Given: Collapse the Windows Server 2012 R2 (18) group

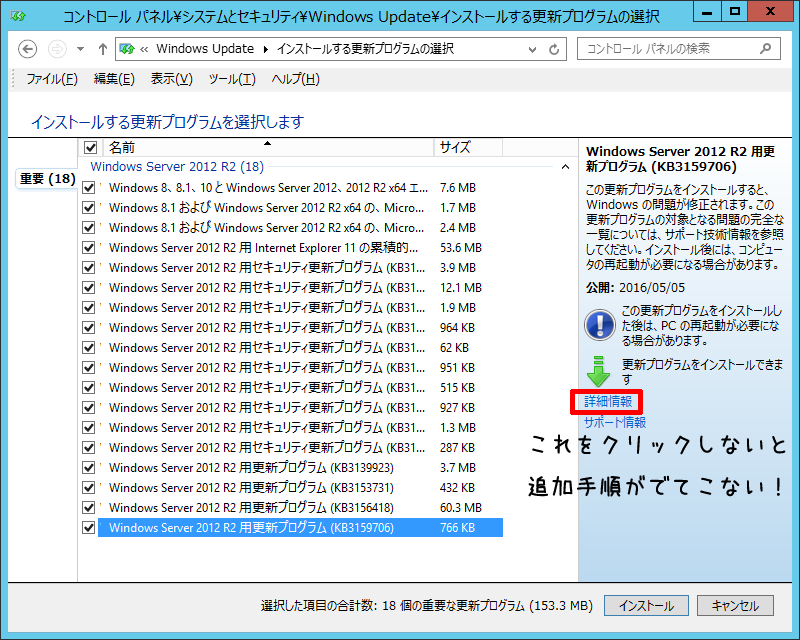Looking at the screenshot, I should [x=563, y=167].
